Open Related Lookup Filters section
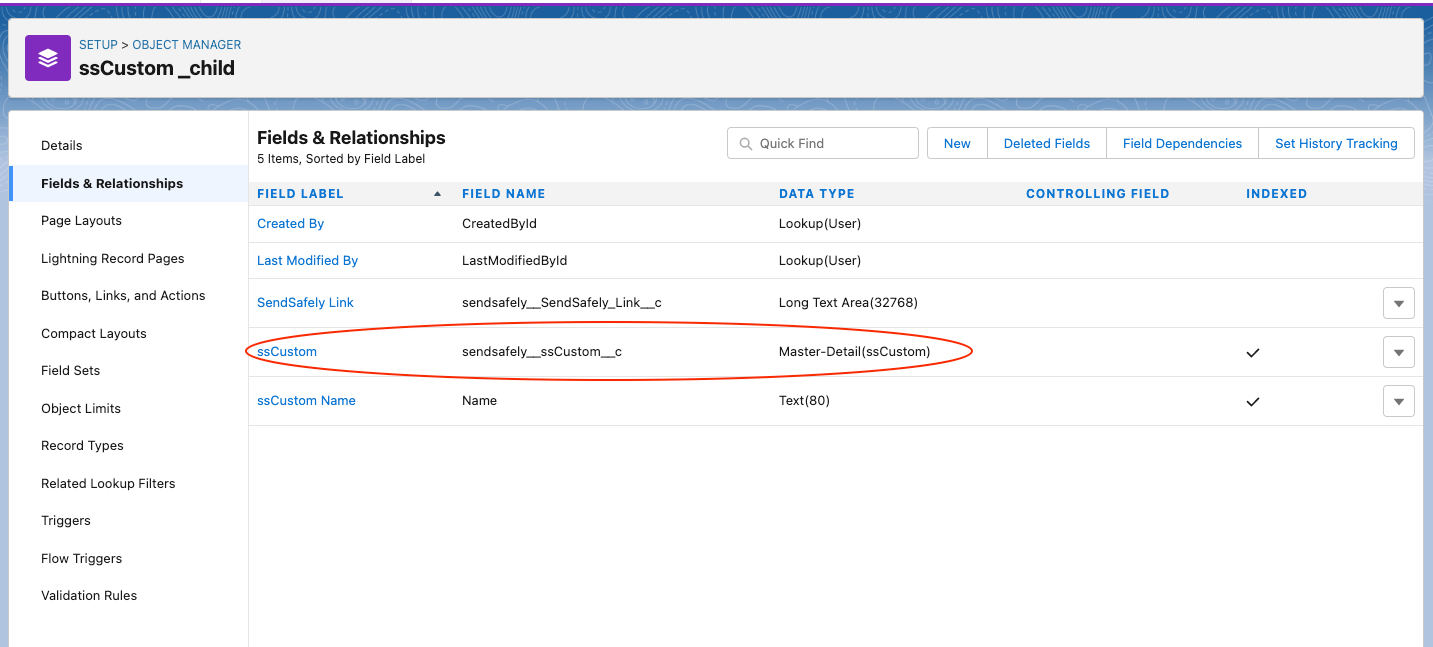The height and width of the screenshot is (647, 1433). pyautogui.click(x=108, y=484)
